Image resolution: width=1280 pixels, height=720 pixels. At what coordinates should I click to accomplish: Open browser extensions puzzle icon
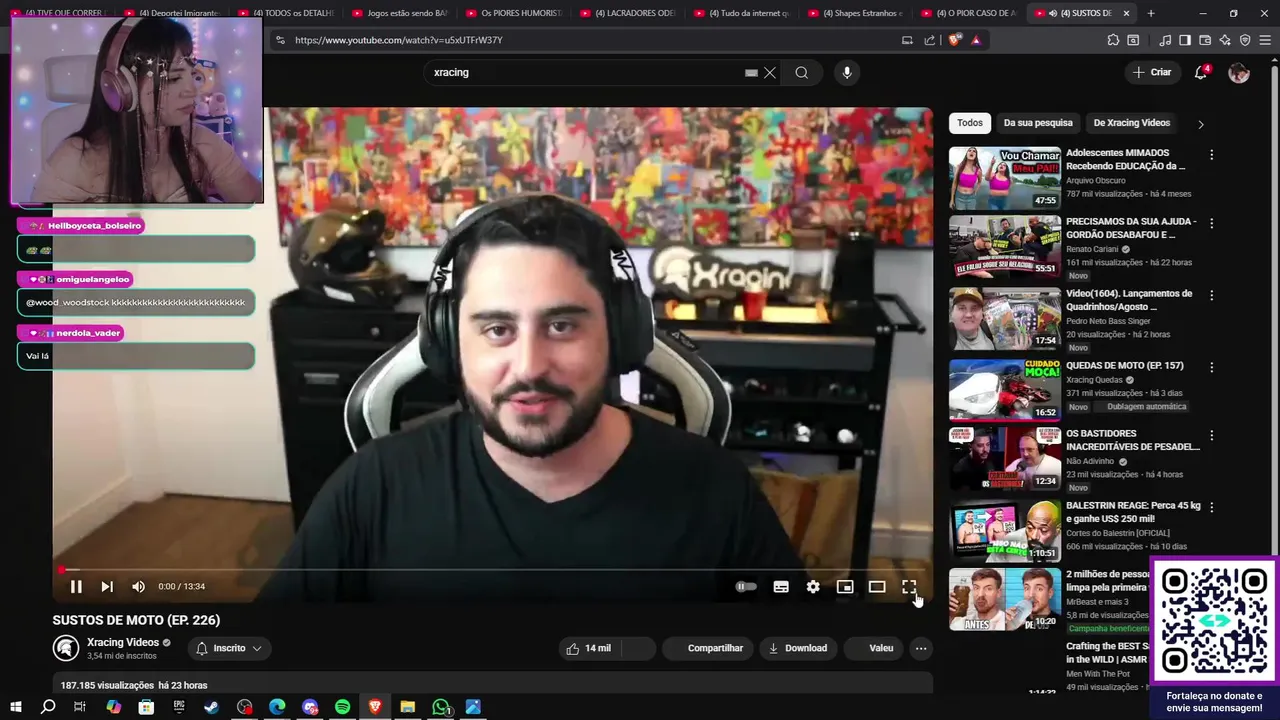[x=1113, y=40]
